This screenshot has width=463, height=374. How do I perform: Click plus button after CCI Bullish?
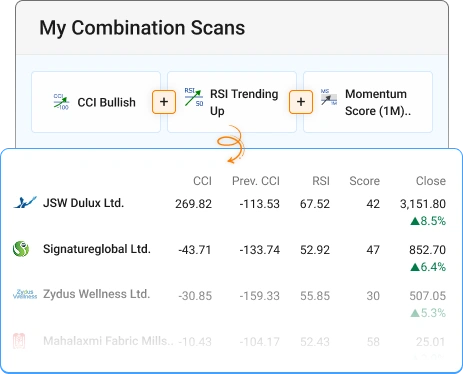164,102
